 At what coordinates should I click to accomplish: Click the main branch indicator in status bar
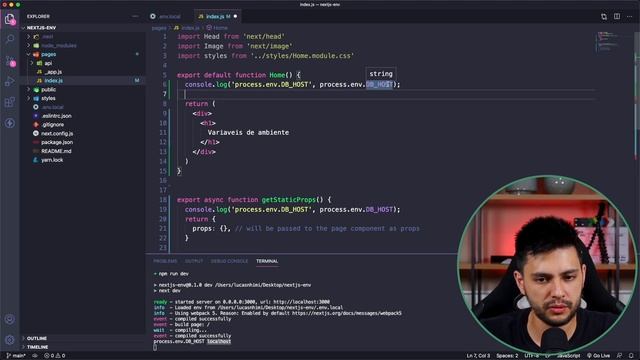click(16, 356)
